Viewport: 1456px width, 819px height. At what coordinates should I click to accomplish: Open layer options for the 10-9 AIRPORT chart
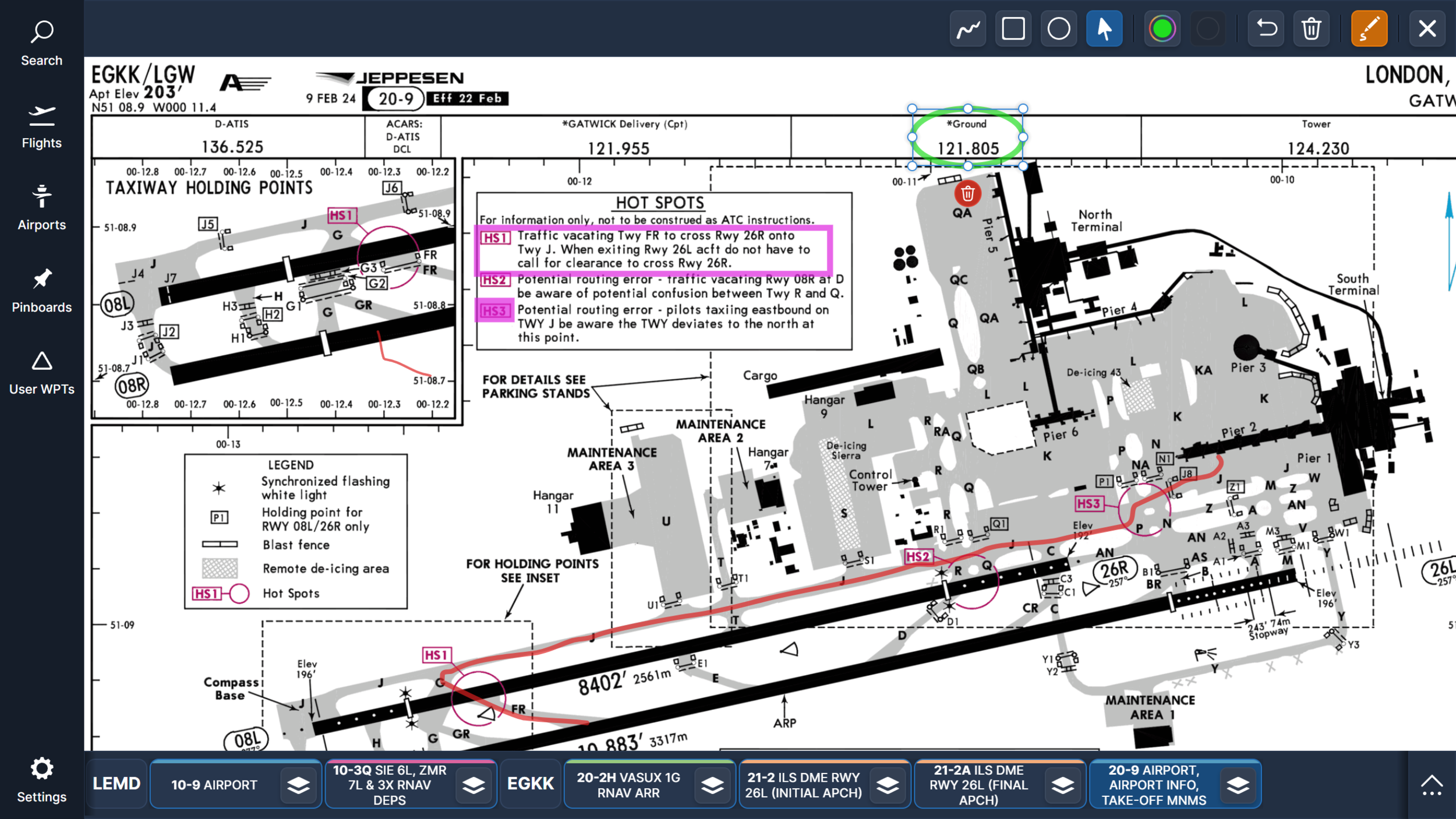click(299, 783)
